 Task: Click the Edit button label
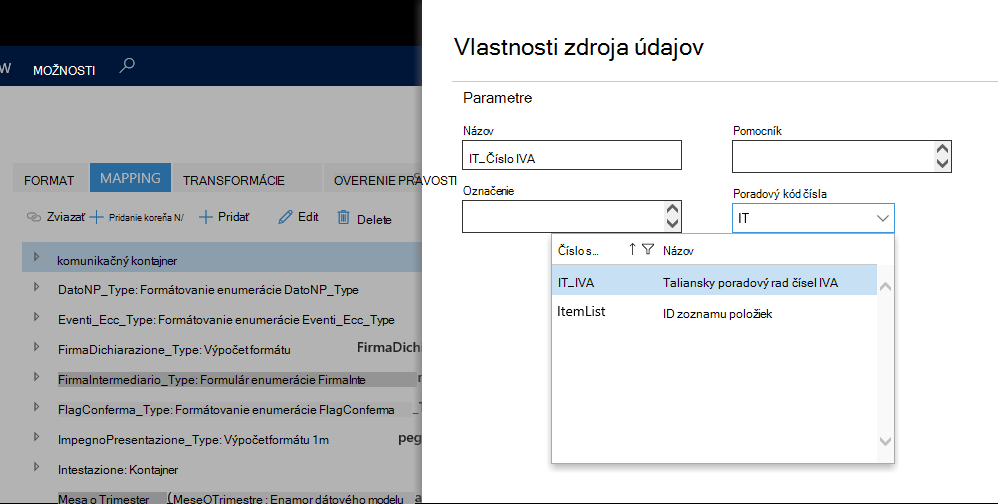[x=308, y=217]
